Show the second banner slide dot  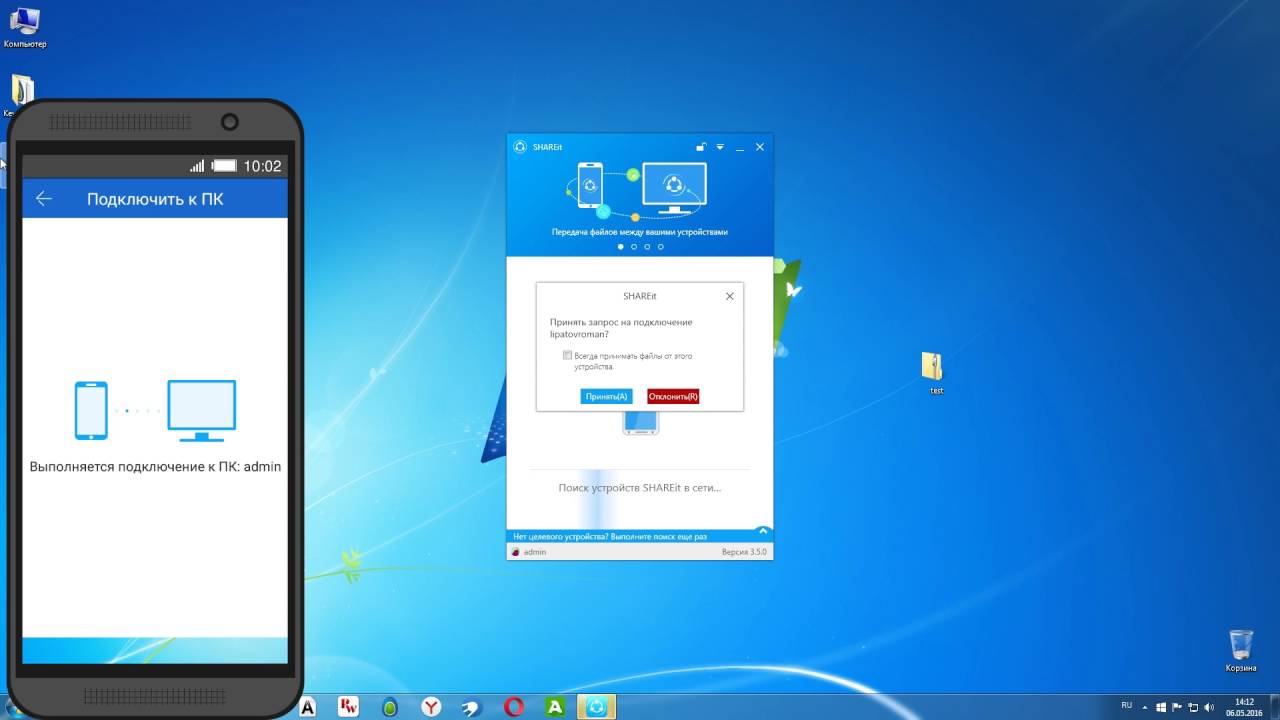[633, 246]
